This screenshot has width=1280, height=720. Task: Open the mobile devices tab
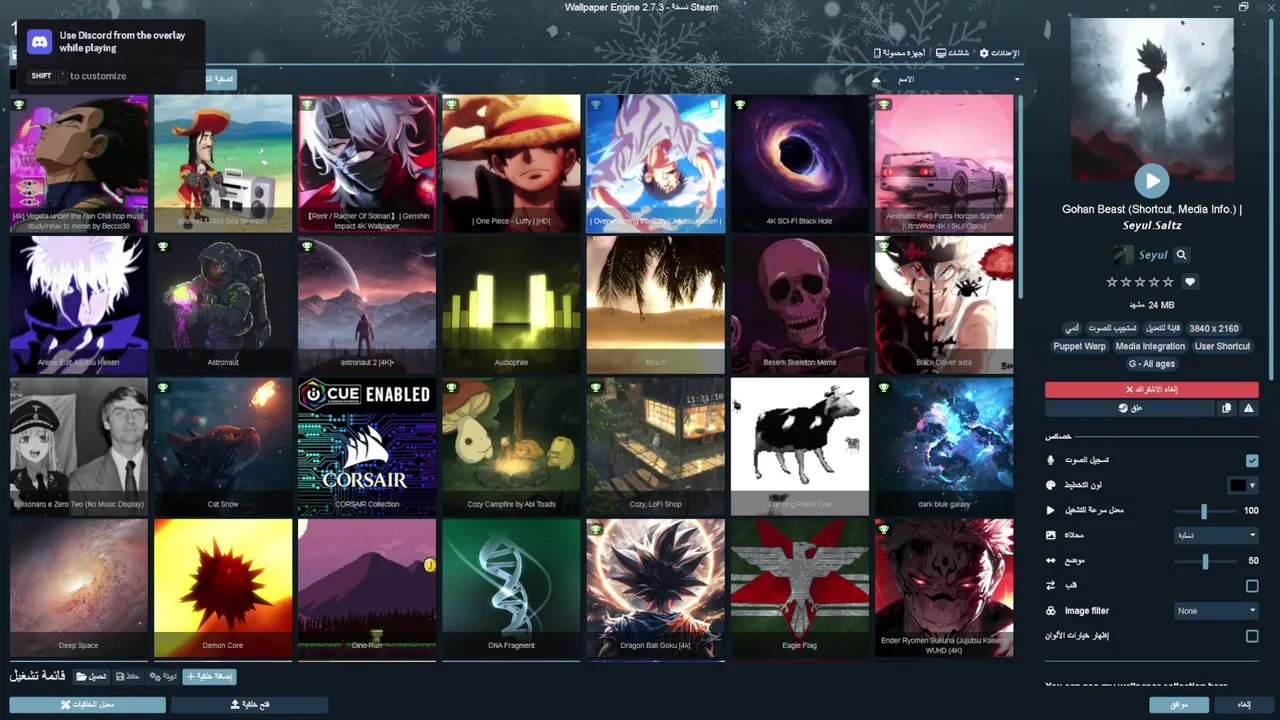click(x=899, y=53)
